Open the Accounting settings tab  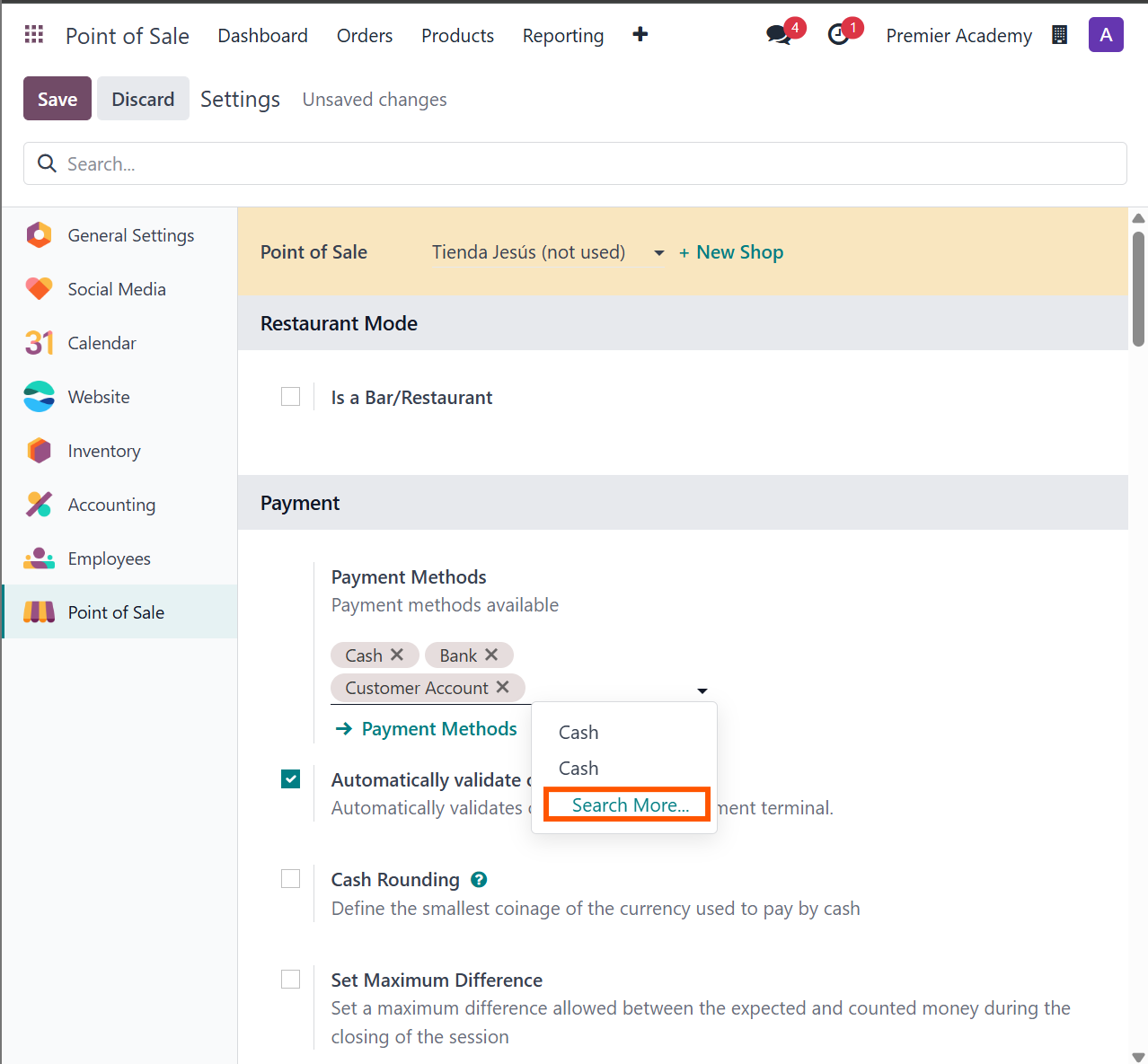111,505
